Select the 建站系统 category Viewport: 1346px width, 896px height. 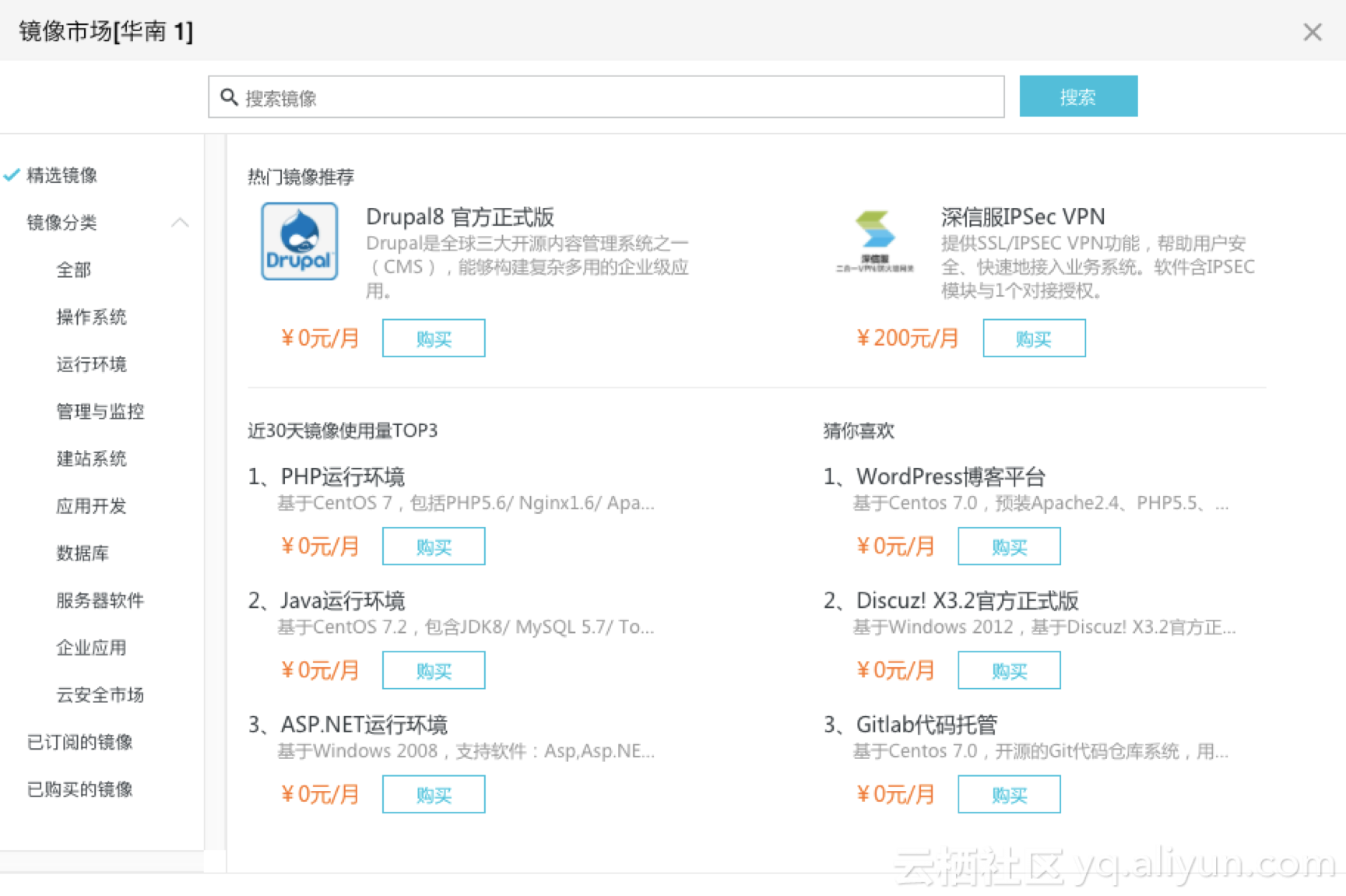pyautogui.click(x=91, y=459)
